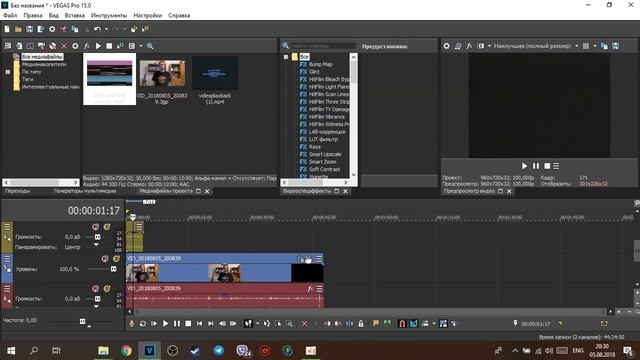
Task: Solo the first audio track
Action: pyautogui.click(x=107, y=227)
